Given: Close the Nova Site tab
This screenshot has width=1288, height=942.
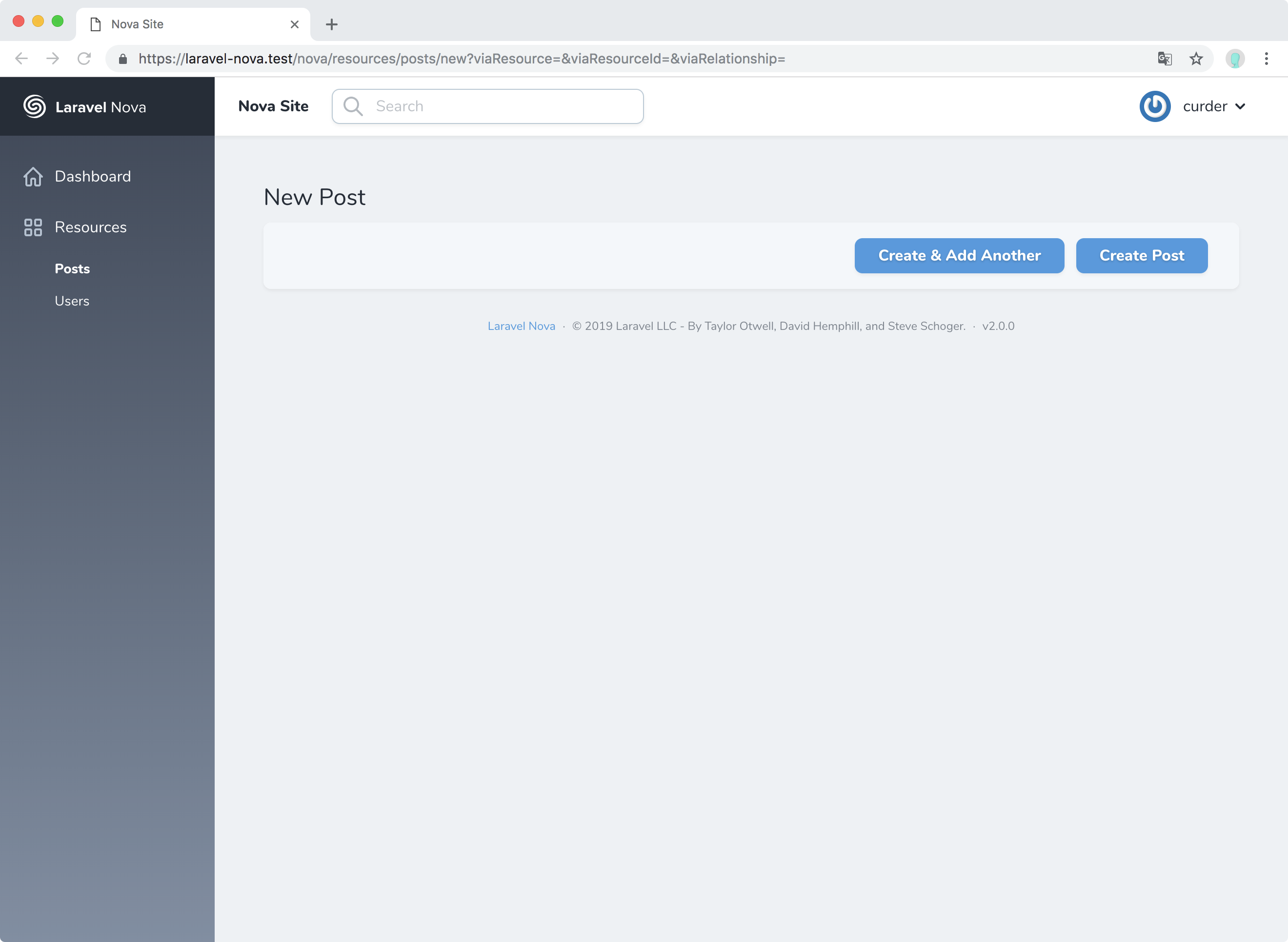Looking at the screenshot, I should [295, 24].
